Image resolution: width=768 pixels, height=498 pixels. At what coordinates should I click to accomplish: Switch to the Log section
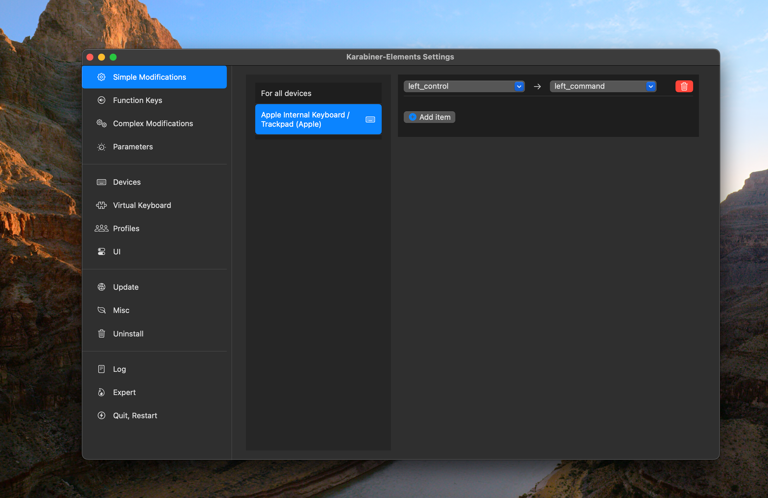(x=119, y=369)
